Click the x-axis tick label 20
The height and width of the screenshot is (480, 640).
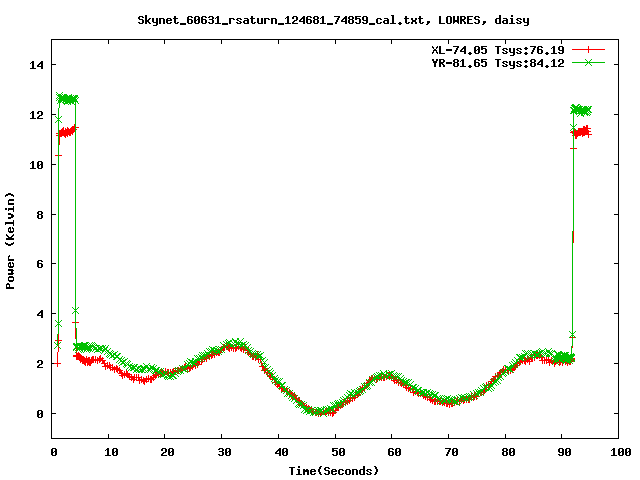[167, 452]
